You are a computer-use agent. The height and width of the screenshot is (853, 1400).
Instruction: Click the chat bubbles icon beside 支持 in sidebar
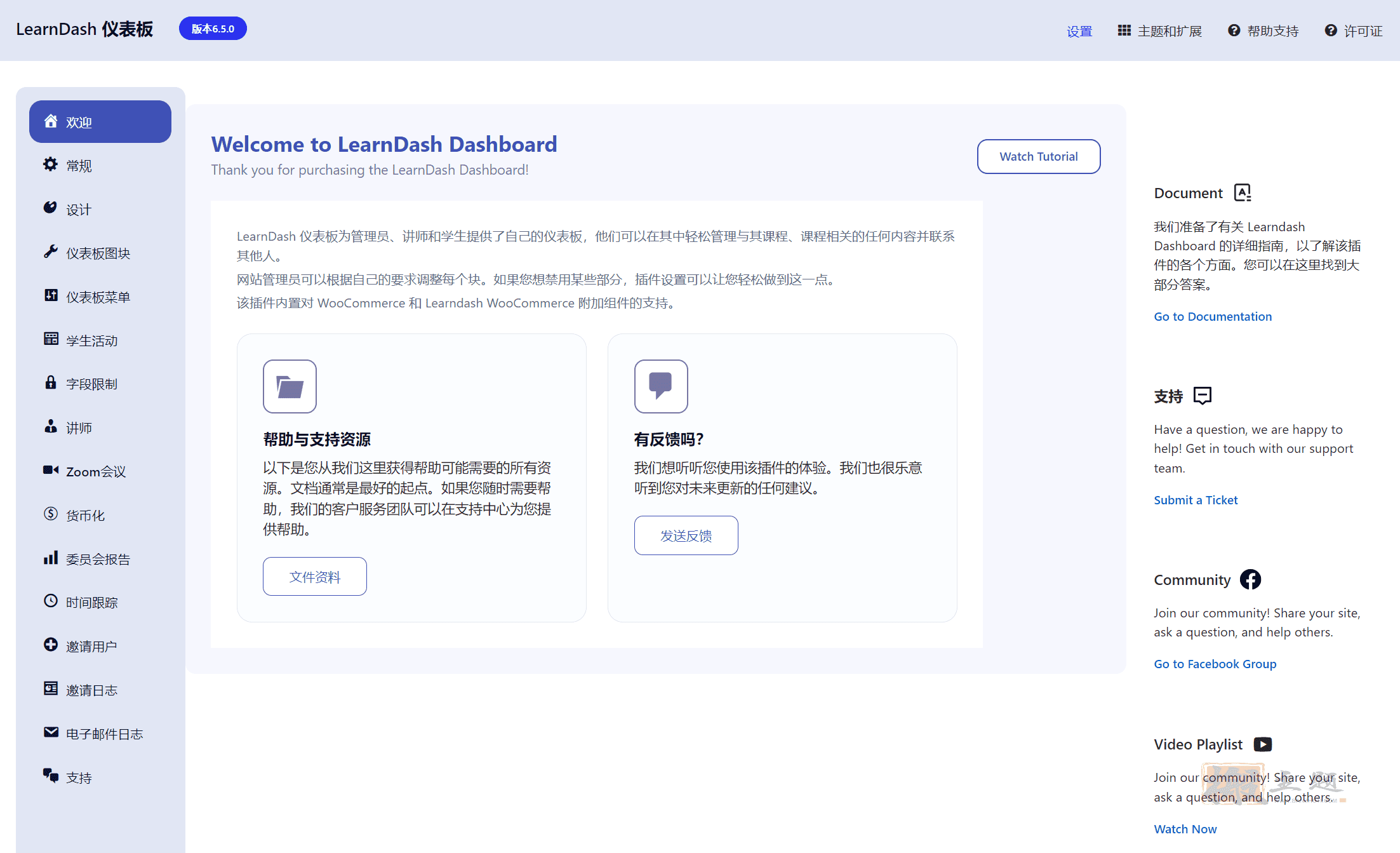pos(51,776)
